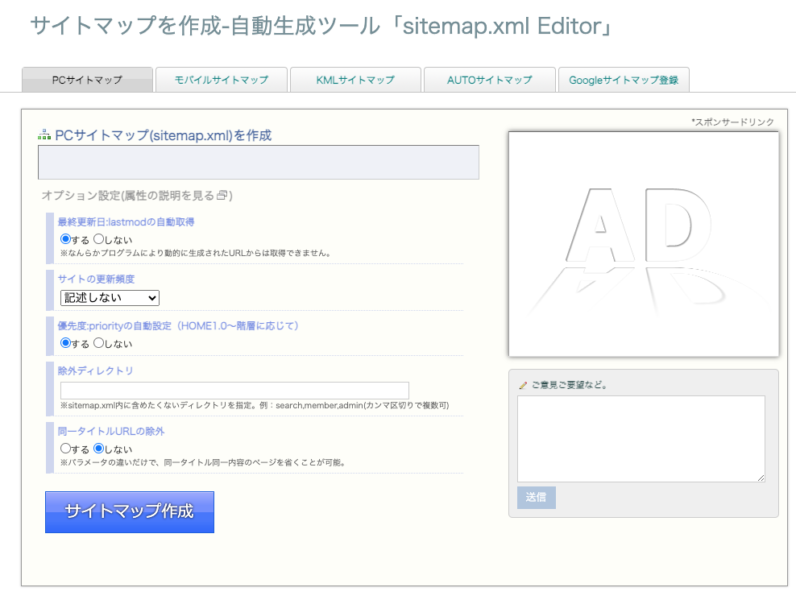Click the popup window icon beside 属性の説明を見る
The image size is (796, 600).
click(x=222, y=195)
